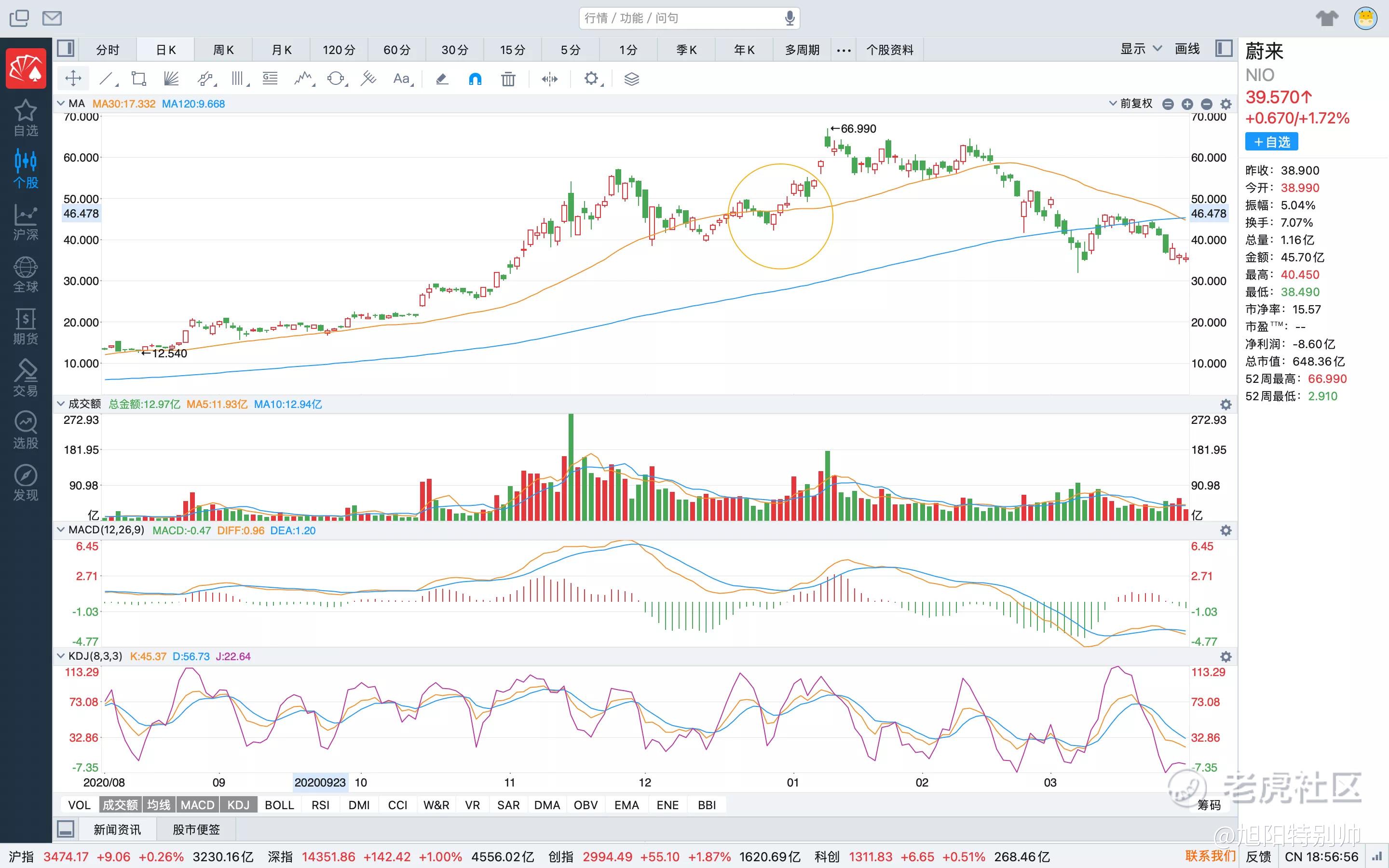Open the more periods ellipsis menu
Image resolution: width=1389 pixels, height=868 pixels.
[844, 50]
